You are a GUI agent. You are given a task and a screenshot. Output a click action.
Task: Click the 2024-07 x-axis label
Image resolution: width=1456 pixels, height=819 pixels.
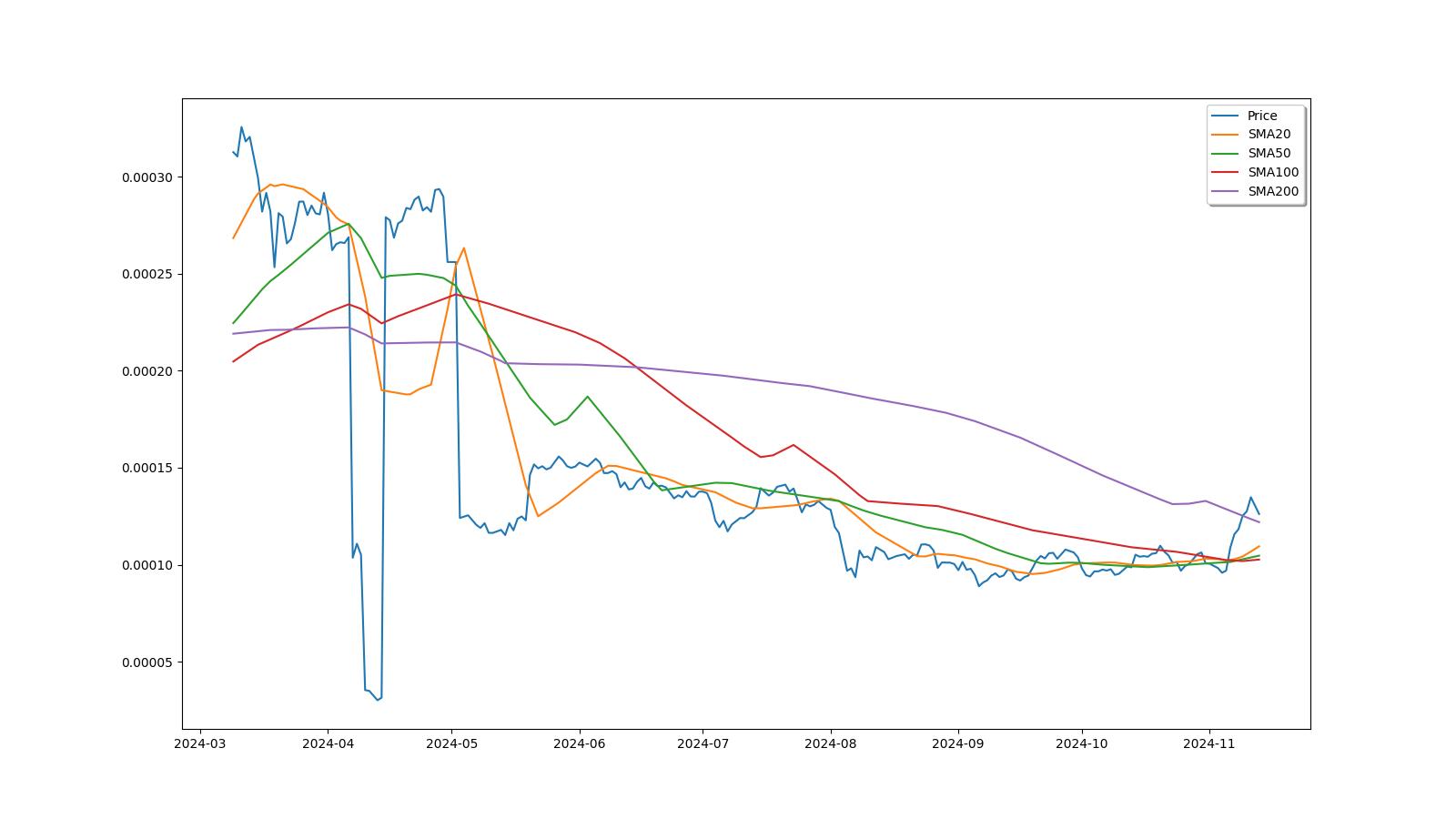point(703,743)
